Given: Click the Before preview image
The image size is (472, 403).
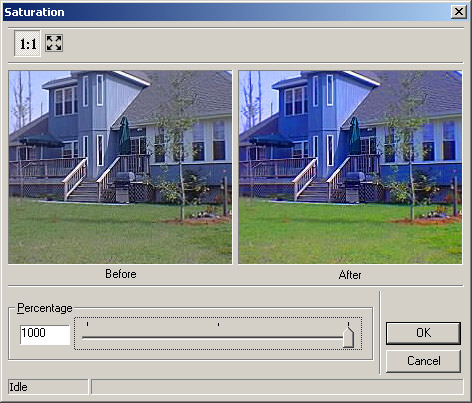Looking at the screenshot, I should point(120,167).
